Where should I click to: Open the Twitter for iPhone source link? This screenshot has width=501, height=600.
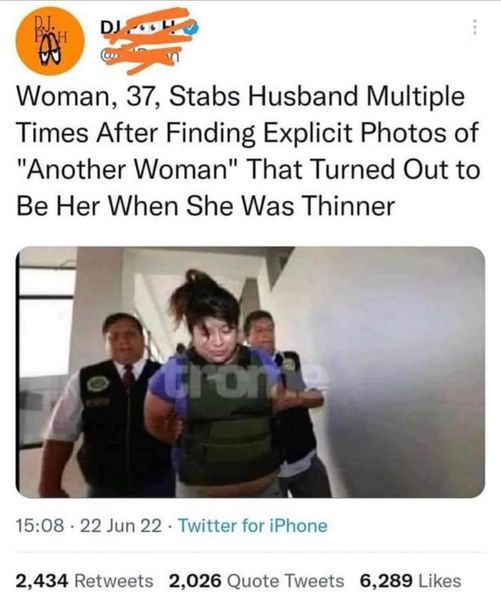(253, 526)
